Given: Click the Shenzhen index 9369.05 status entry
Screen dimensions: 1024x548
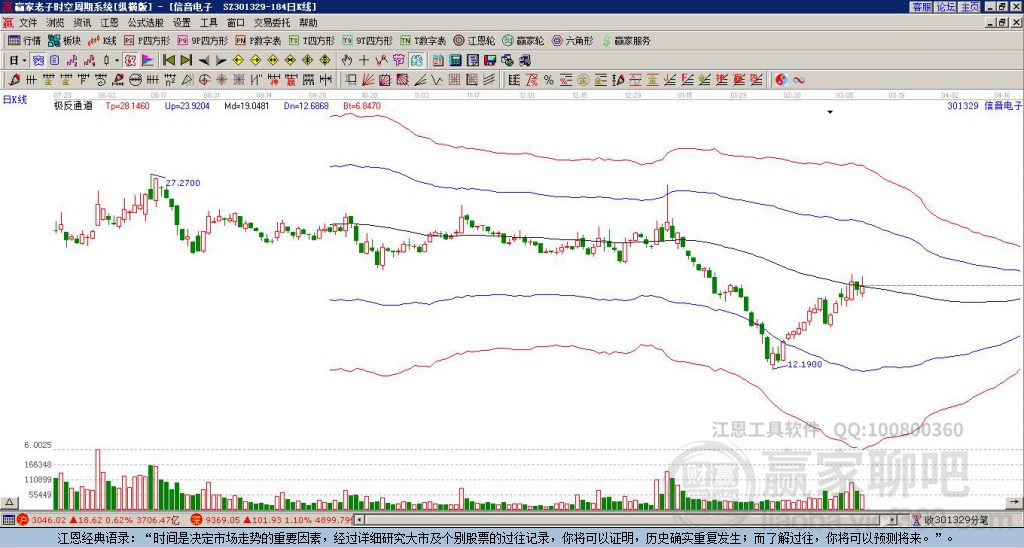Looking at the screenshot, I should point(272,520).
